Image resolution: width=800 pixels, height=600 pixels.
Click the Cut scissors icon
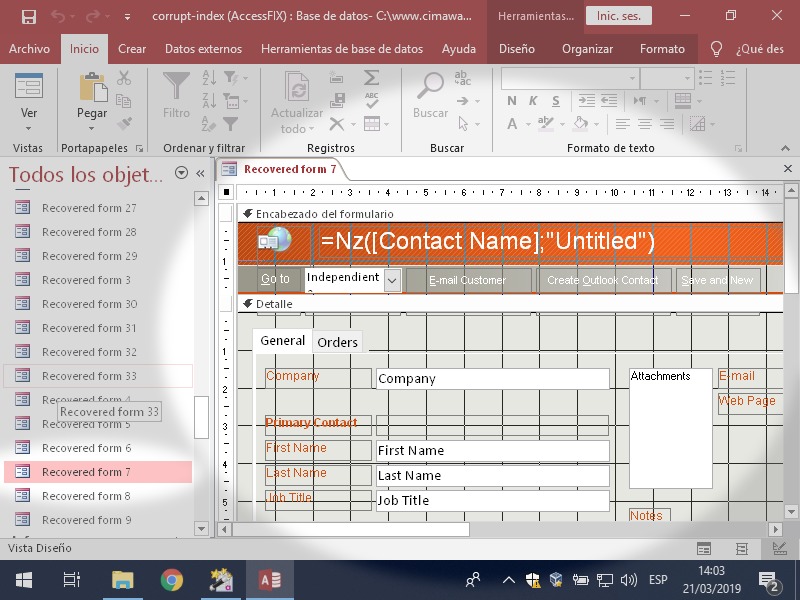(x=124, y=78)
